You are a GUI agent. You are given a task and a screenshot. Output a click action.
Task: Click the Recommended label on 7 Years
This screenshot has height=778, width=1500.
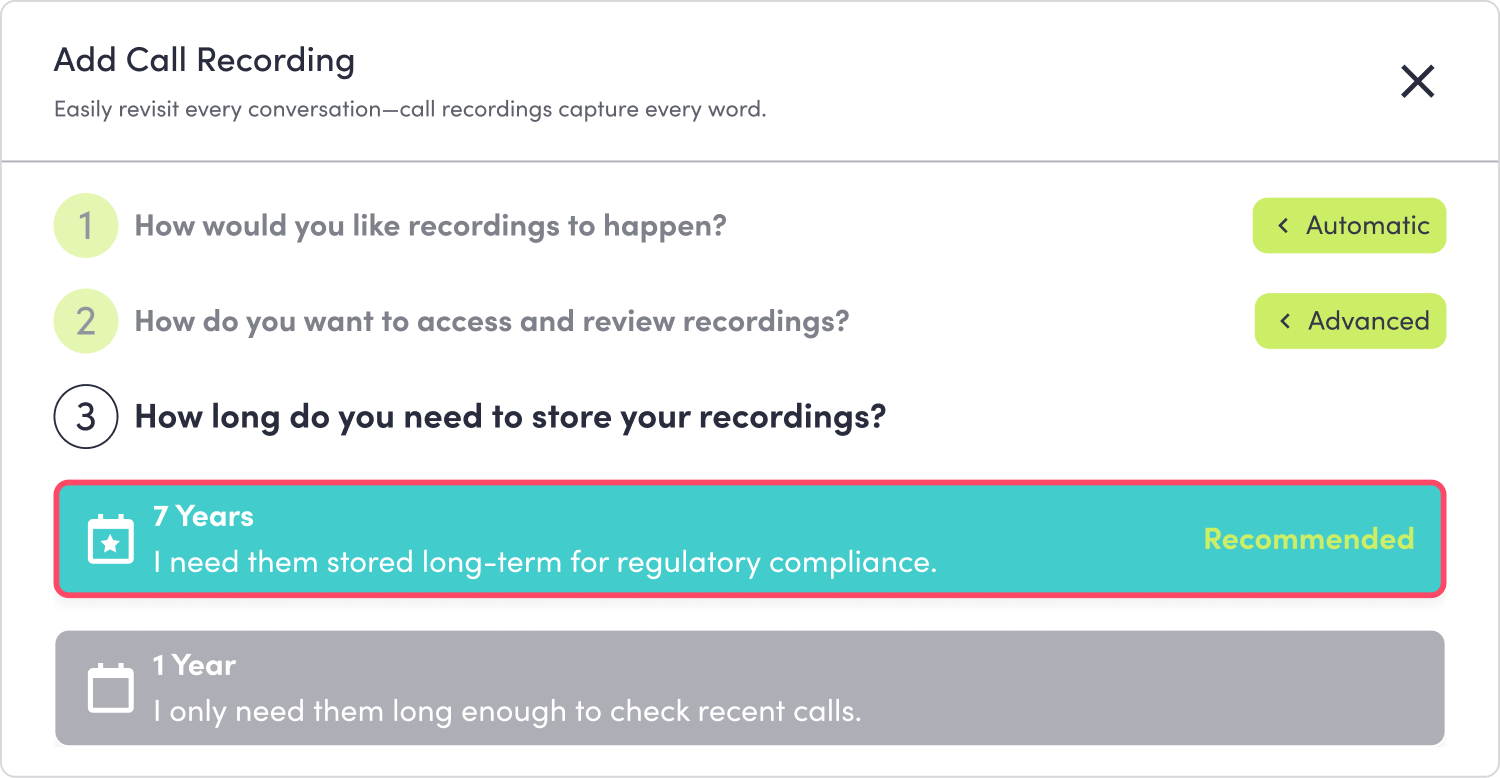1309,539
